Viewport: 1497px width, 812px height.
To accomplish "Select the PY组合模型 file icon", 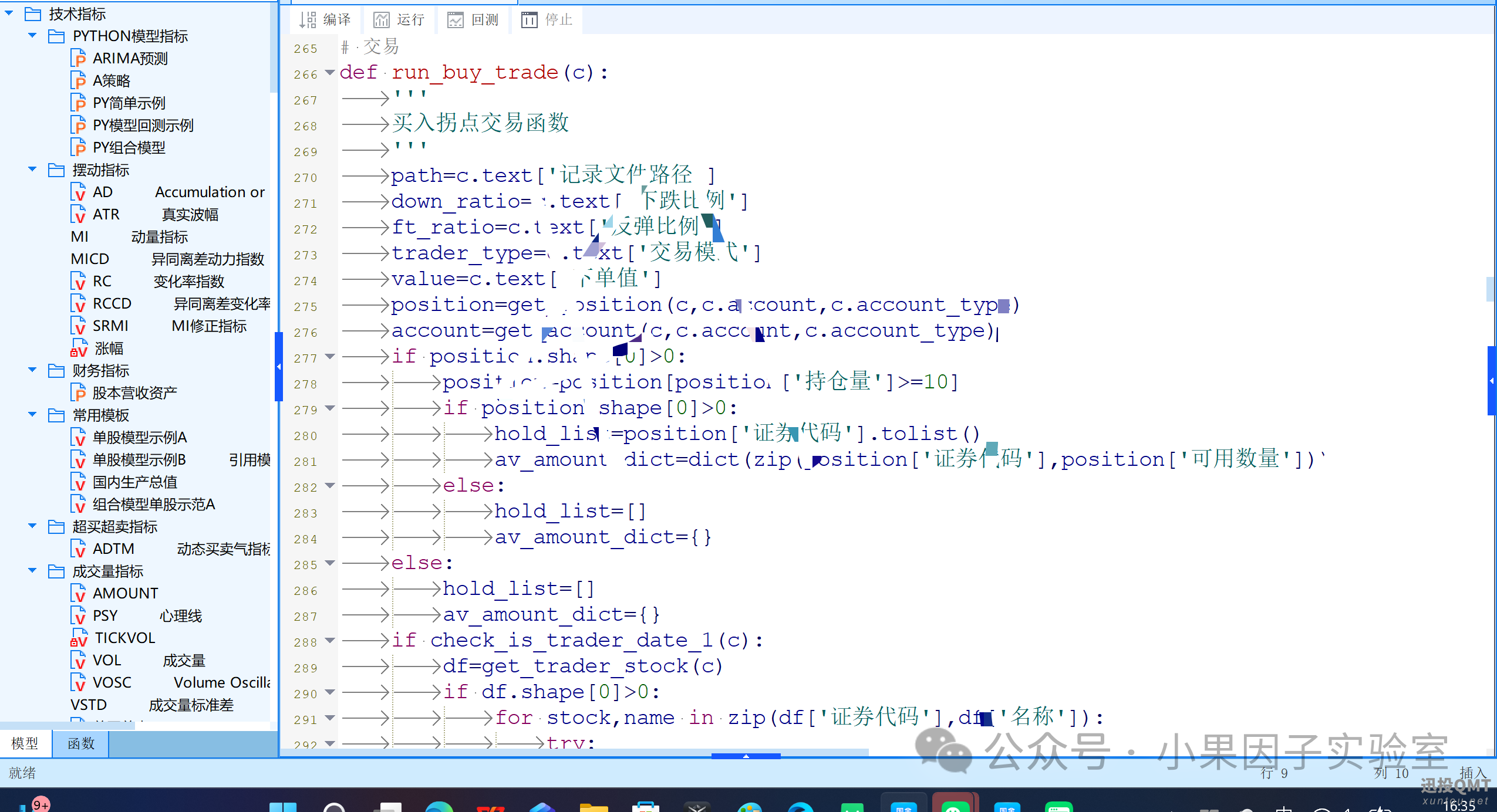I will 78,147.
